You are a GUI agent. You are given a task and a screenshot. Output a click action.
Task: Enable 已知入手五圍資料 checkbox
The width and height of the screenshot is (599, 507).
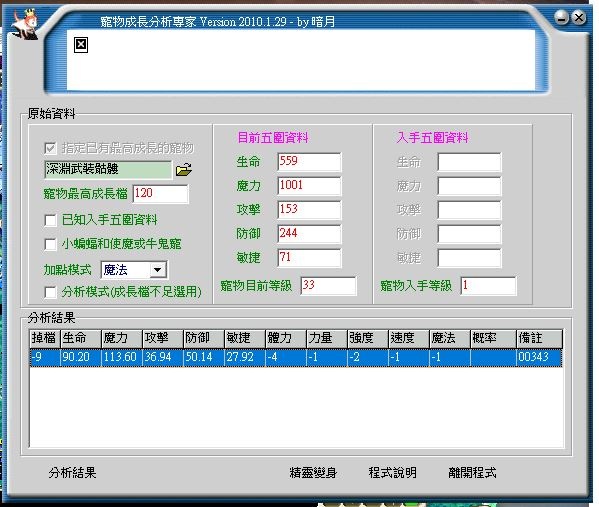tap(50, 220)
